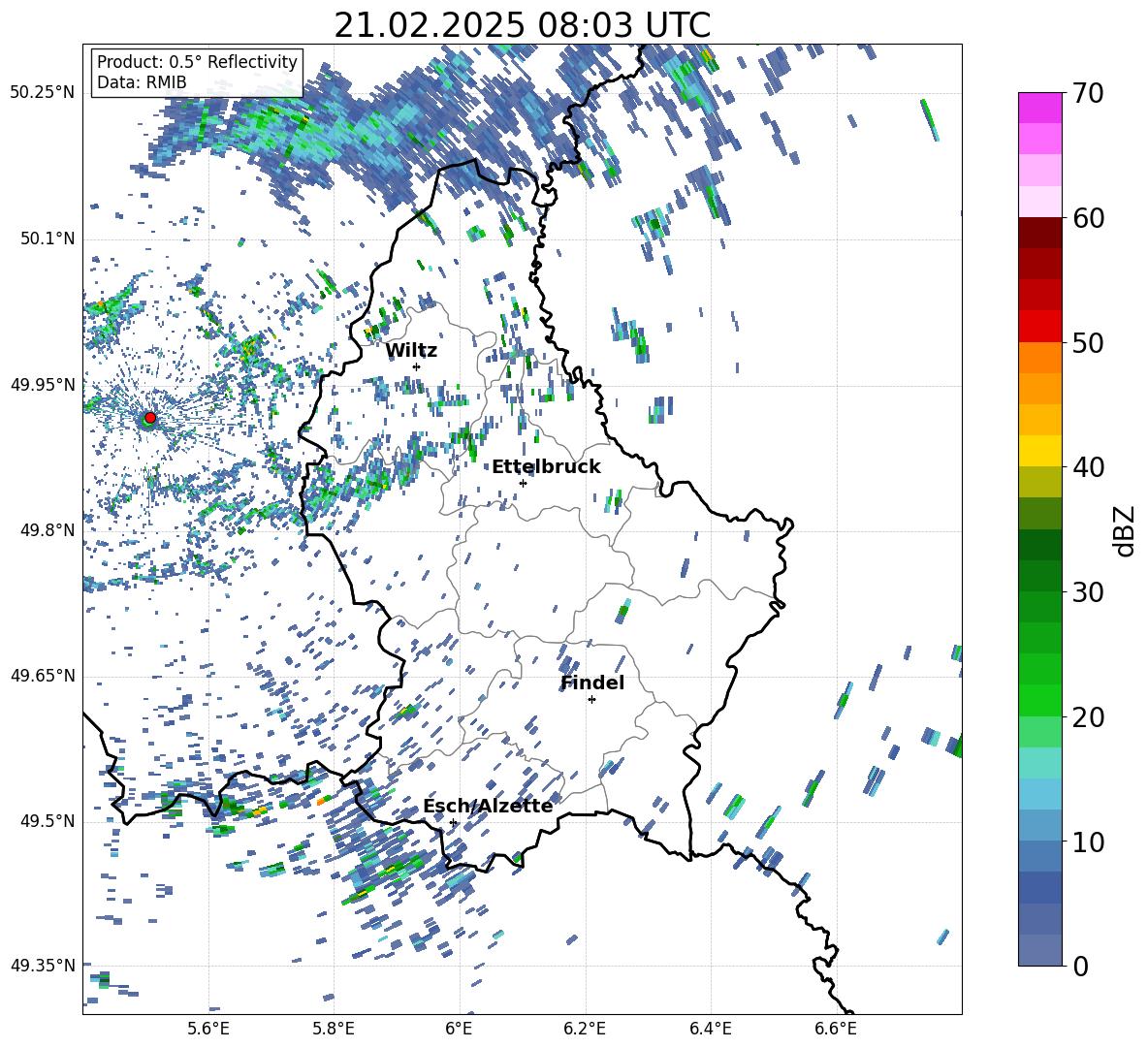The height and width of the screenshot is (1048, 1148).
Task: Click the Ettelbruck city label
Action: 546,467
